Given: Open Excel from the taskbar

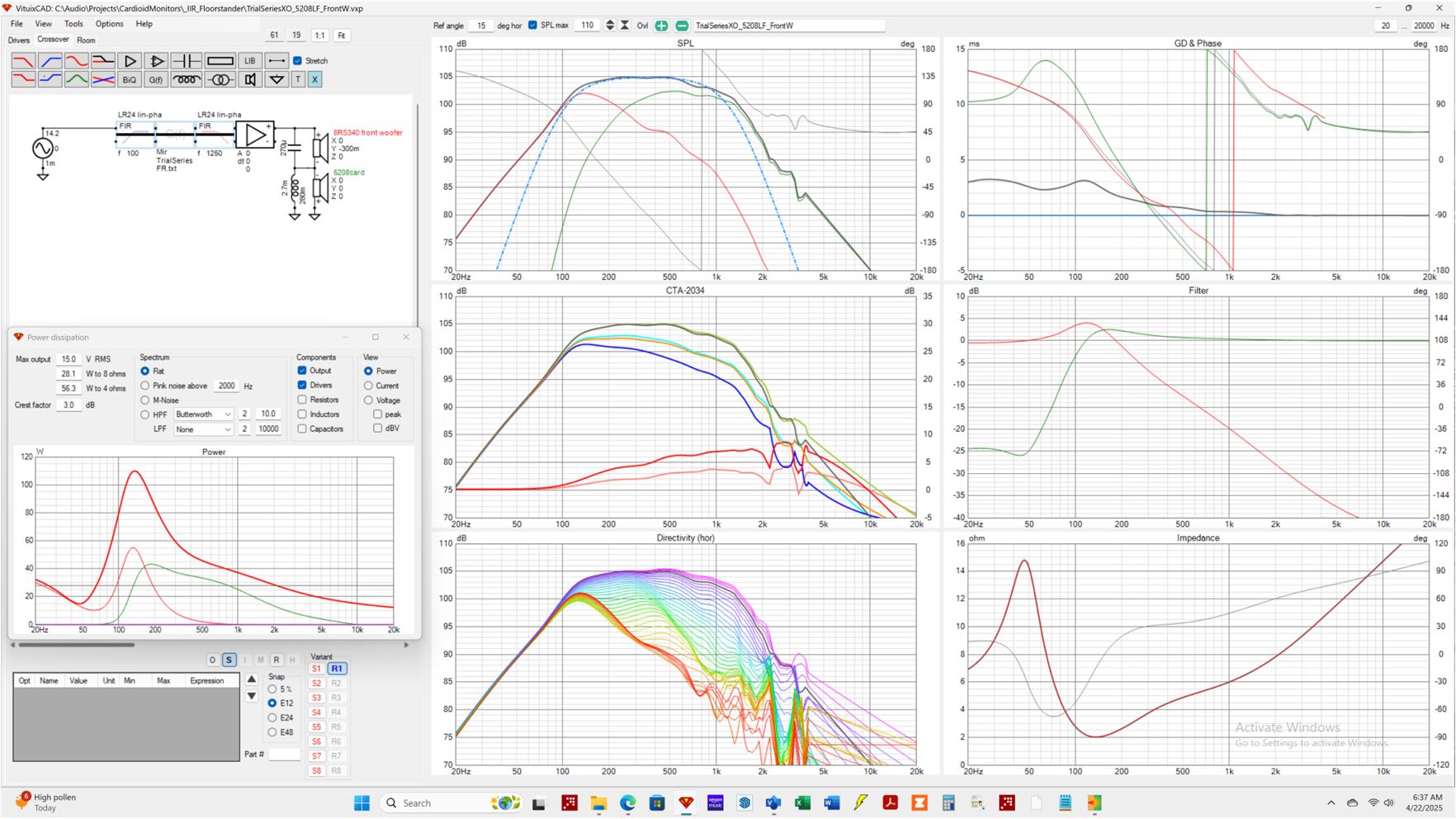Looking at the screenshot, I should [x=802, y=802].
